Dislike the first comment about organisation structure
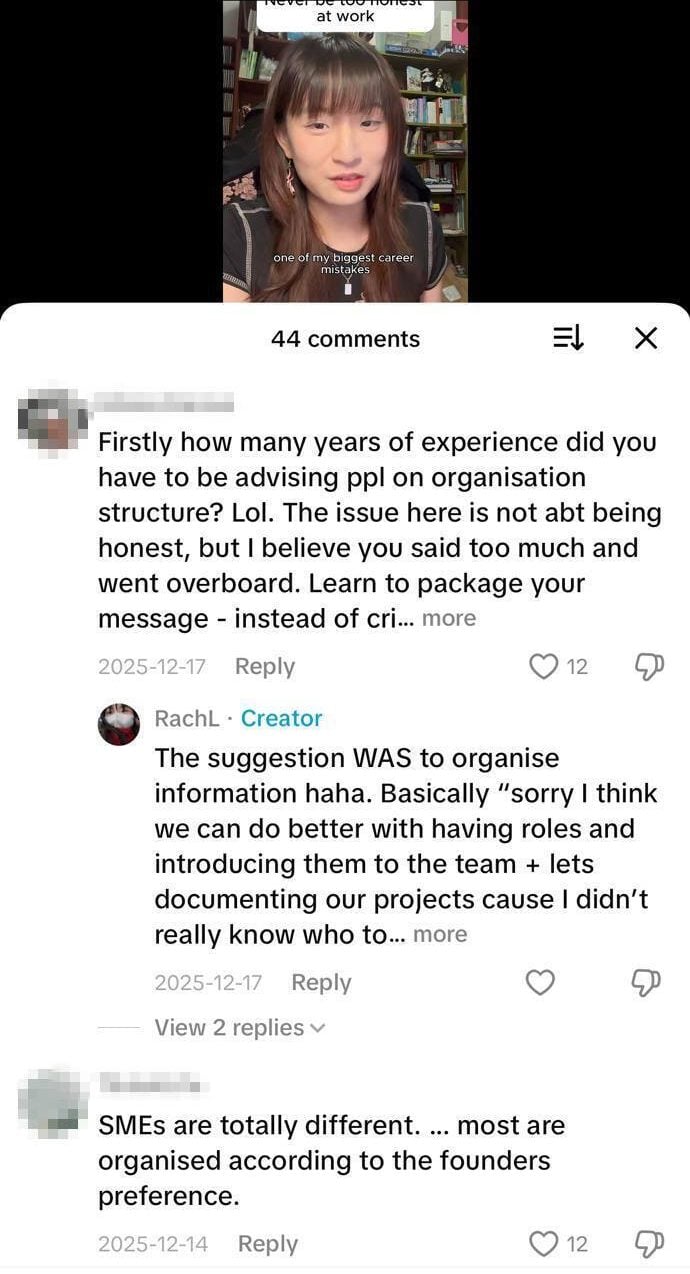Viewport: 690px width, 1274px height. coord(649,666)
